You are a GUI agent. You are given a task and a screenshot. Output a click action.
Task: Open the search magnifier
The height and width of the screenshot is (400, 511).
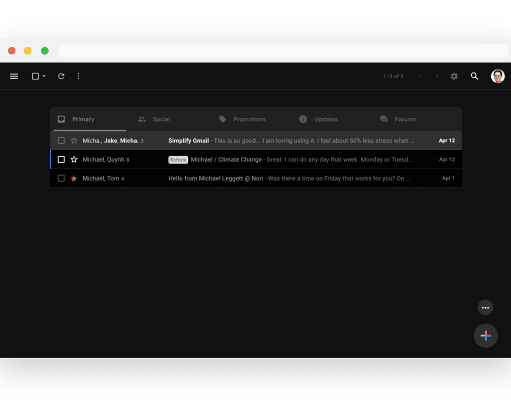[474, 76]
